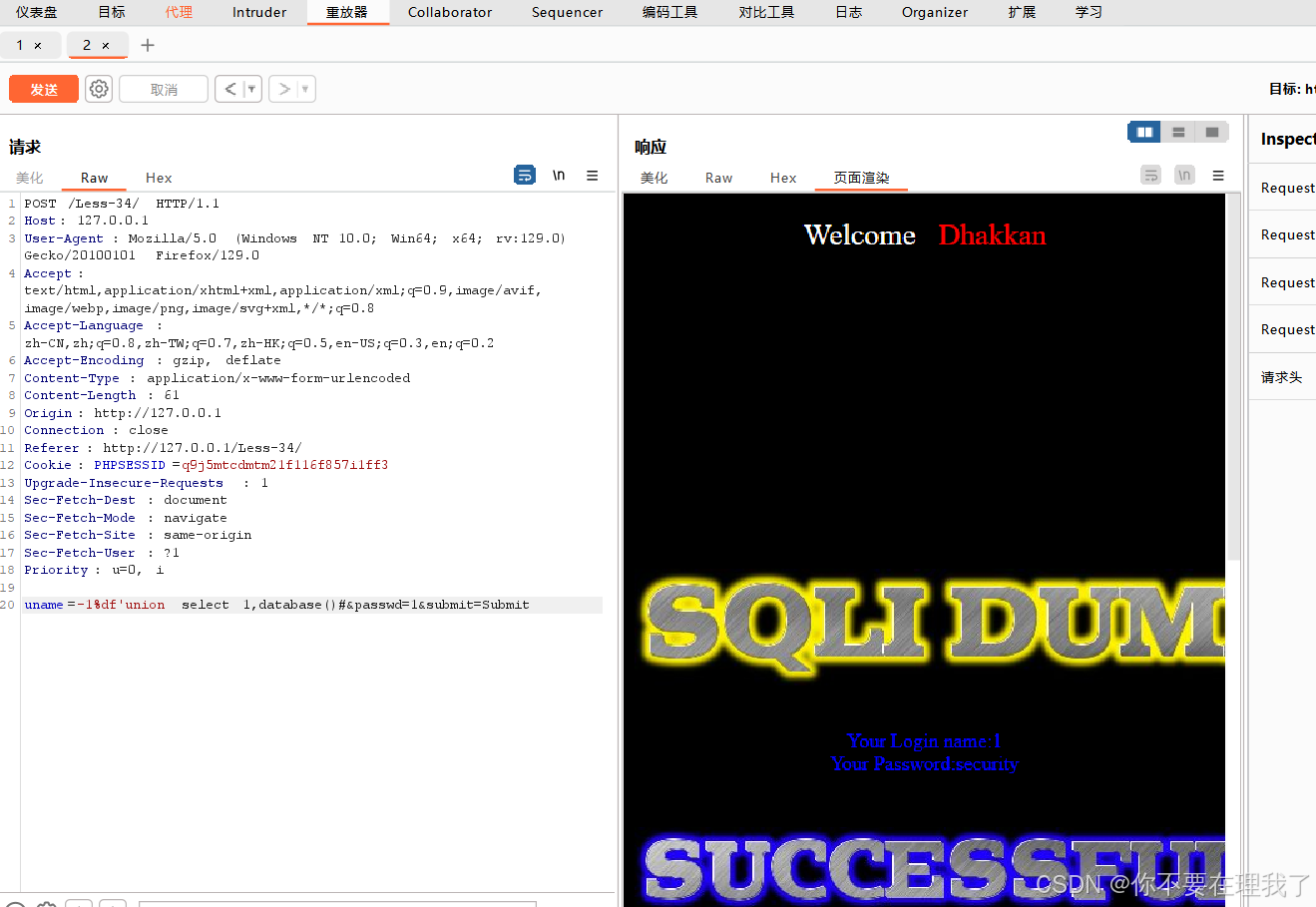Open the request panel hamburger menu
Screen dimensions: 1316x907
[593, 176]
